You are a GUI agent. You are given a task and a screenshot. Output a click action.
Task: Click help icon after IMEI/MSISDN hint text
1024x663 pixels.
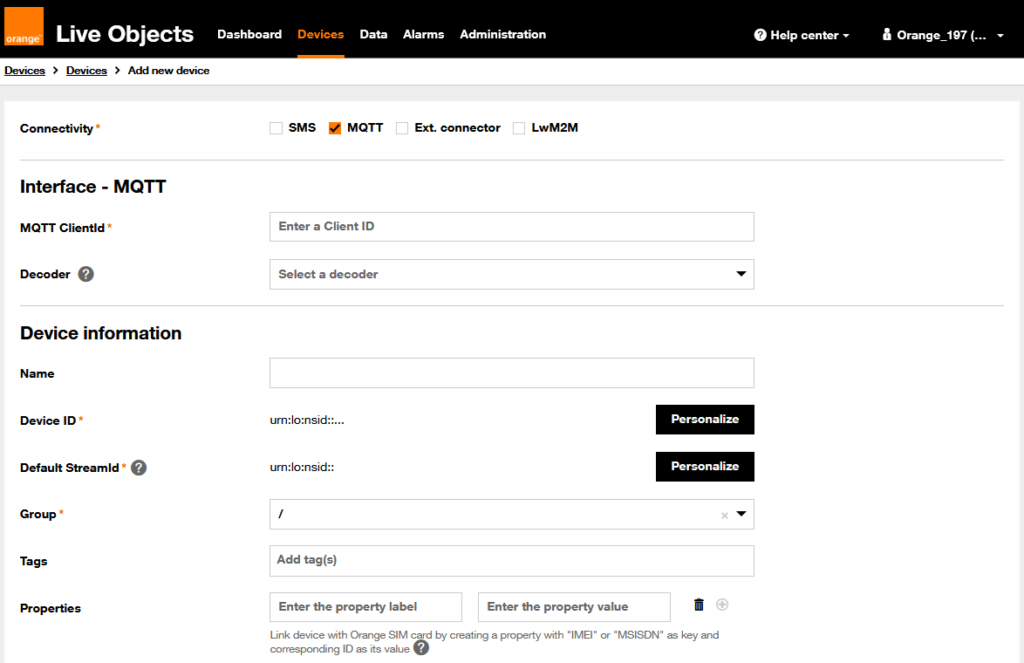(x=421, y=648)
